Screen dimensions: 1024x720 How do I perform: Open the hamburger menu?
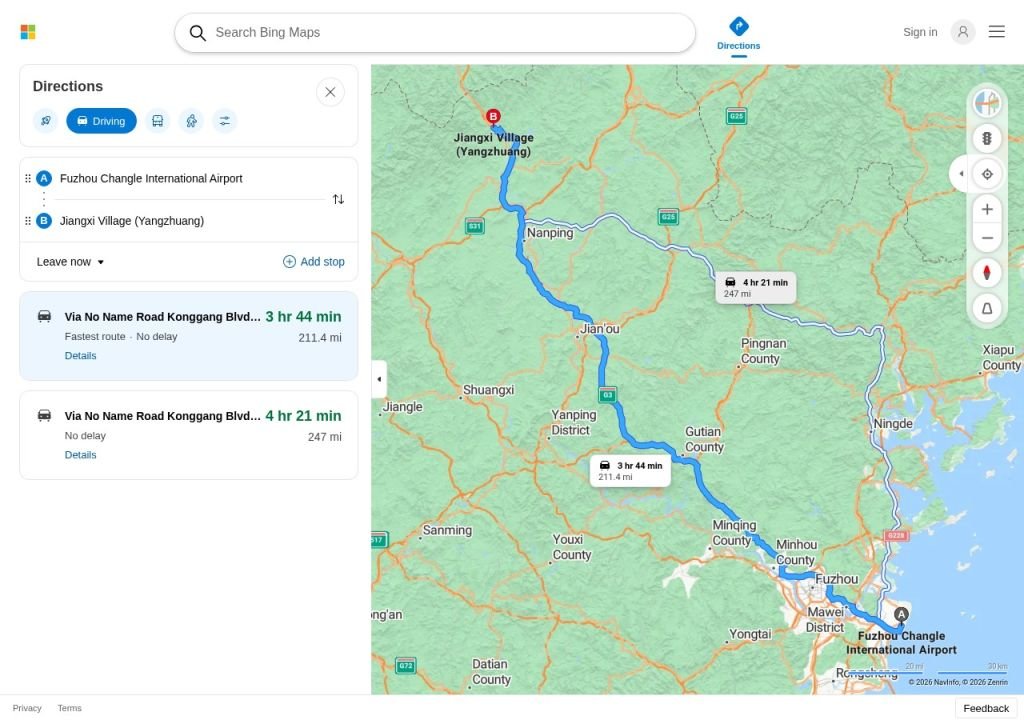996,31
